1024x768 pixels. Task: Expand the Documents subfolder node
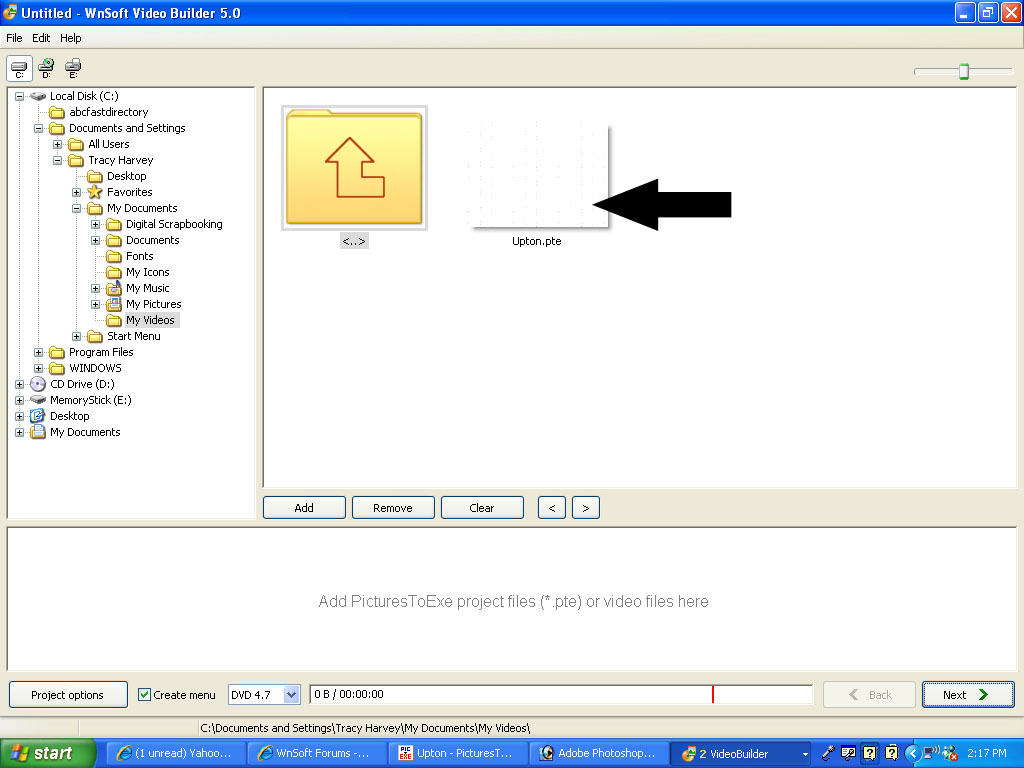click(x=95, y=240)
